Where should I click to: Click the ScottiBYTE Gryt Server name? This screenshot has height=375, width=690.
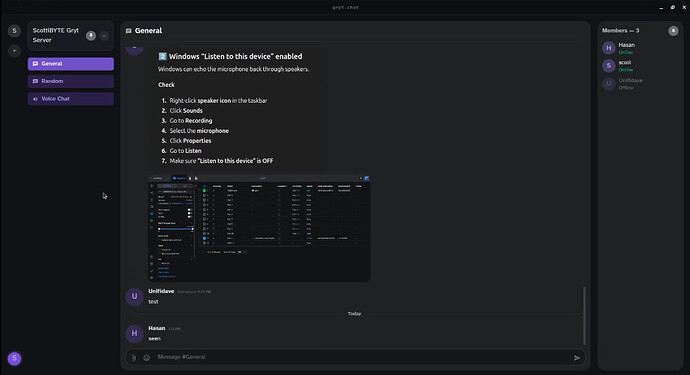click(55, 35)
